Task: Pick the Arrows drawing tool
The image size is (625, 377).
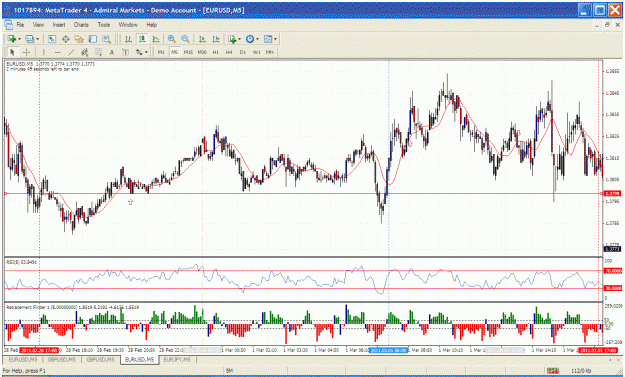Action: (x=139, y=52)
